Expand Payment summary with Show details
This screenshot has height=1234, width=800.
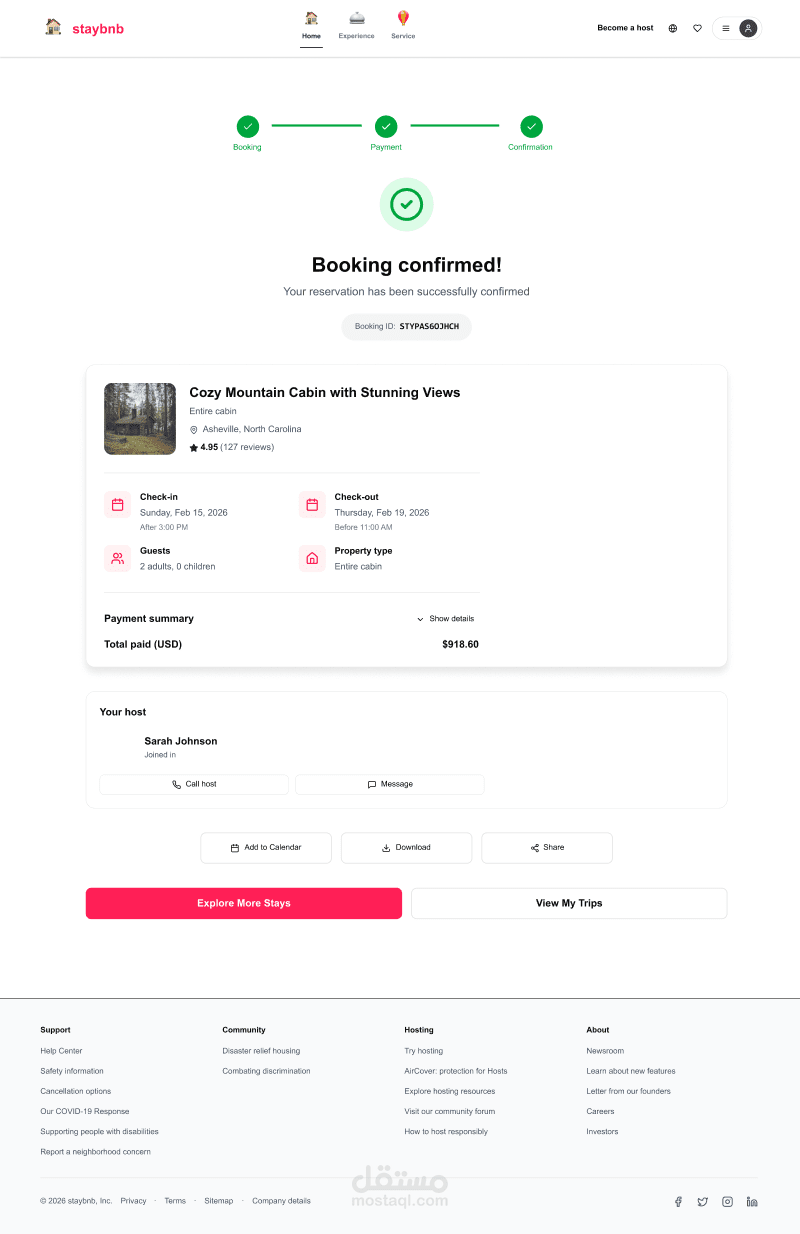click(446, 619)
